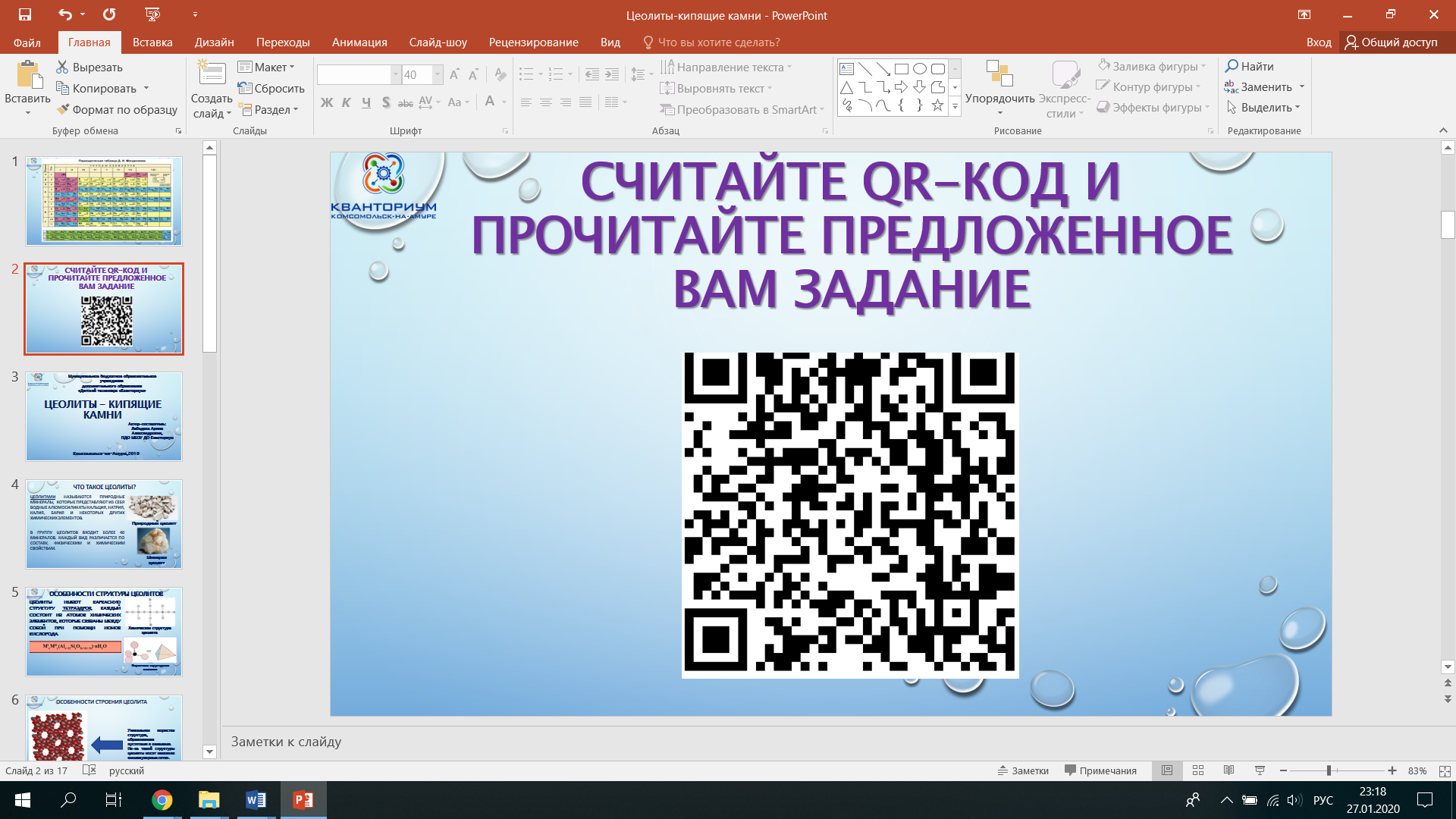Image resolution: width=1456 pixels, height=819 pixels.
Task: Fit slide to current window icon
Action: pyautogui.click(x=1445, y=770)
